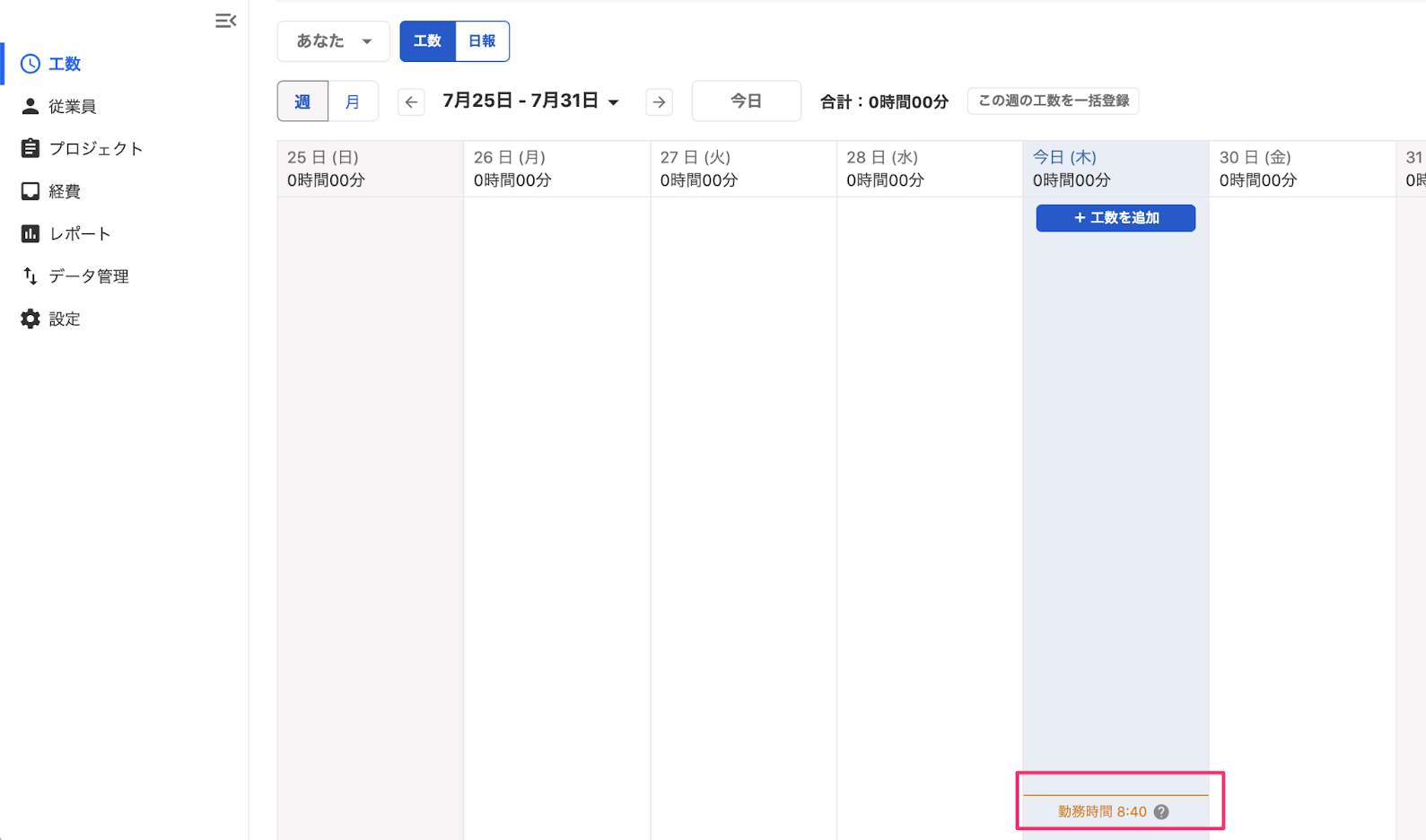Click the clipboard icon beside プロジェクト
Image resolution: width=1426 pixels, height=840 pixels.
pos(31,148)
